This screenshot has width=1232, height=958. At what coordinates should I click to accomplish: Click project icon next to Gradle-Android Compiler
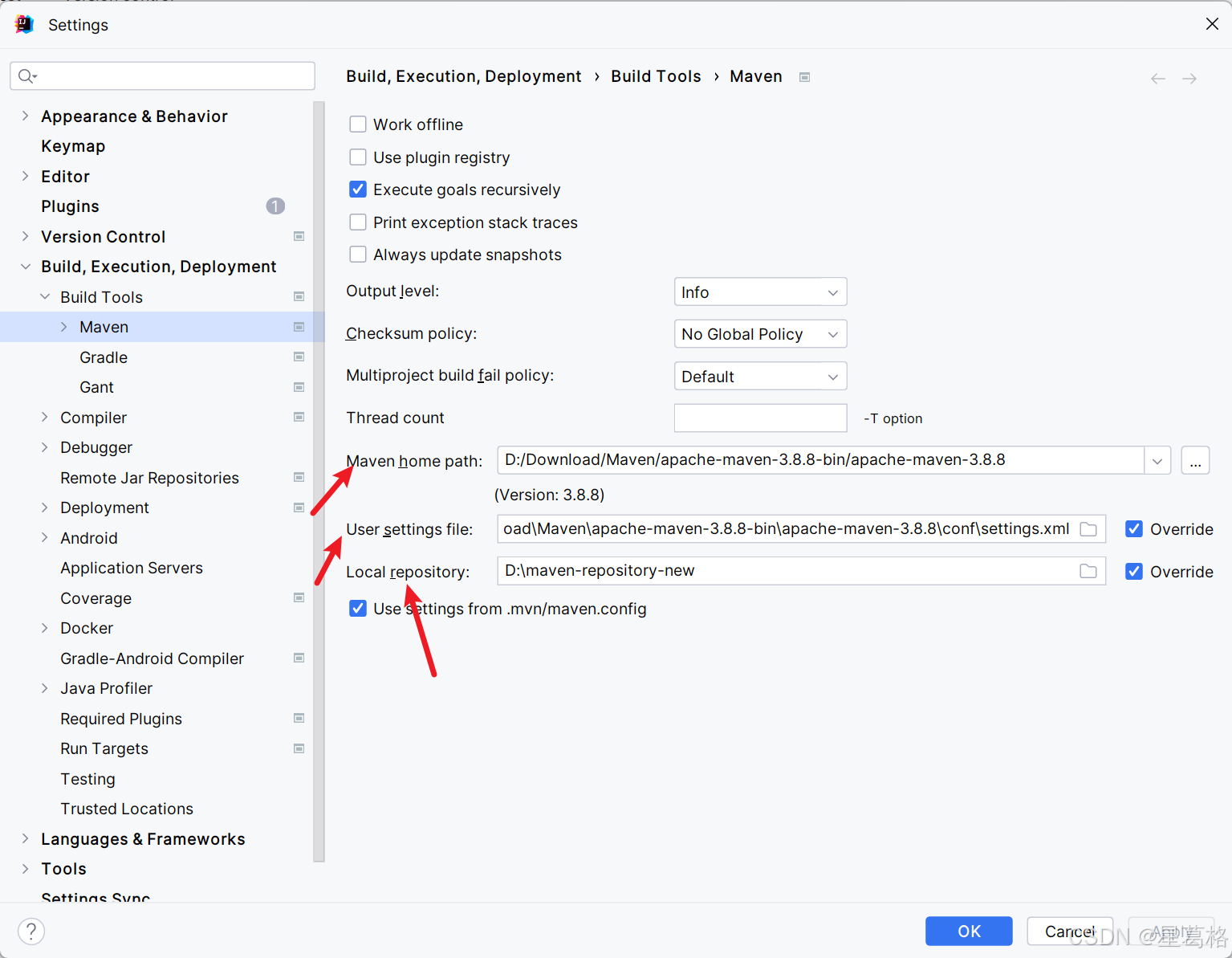click(299, 658)
